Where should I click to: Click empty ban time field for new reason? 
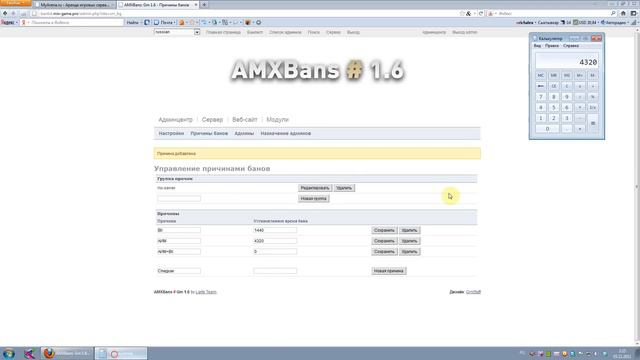[x=275, y=271]
